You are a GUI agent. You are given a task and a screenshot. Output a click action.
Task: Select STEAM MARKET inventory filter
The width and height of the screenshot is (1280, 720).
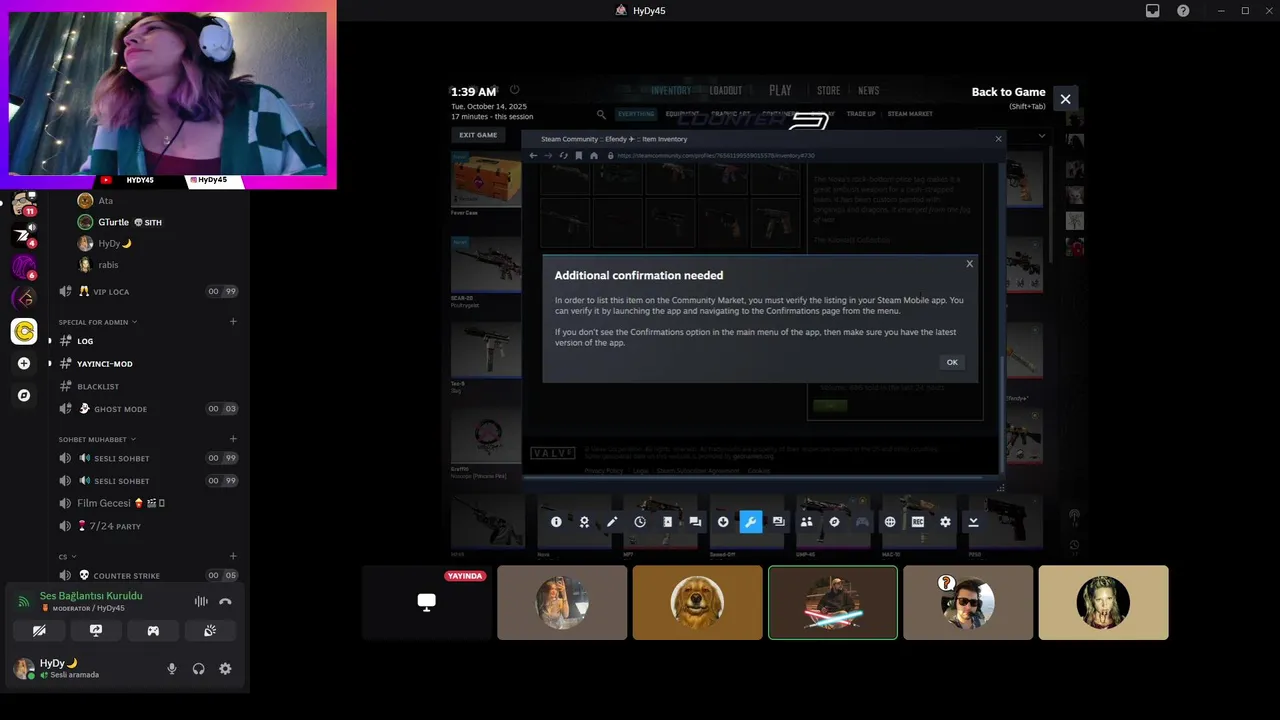point(910,114)
